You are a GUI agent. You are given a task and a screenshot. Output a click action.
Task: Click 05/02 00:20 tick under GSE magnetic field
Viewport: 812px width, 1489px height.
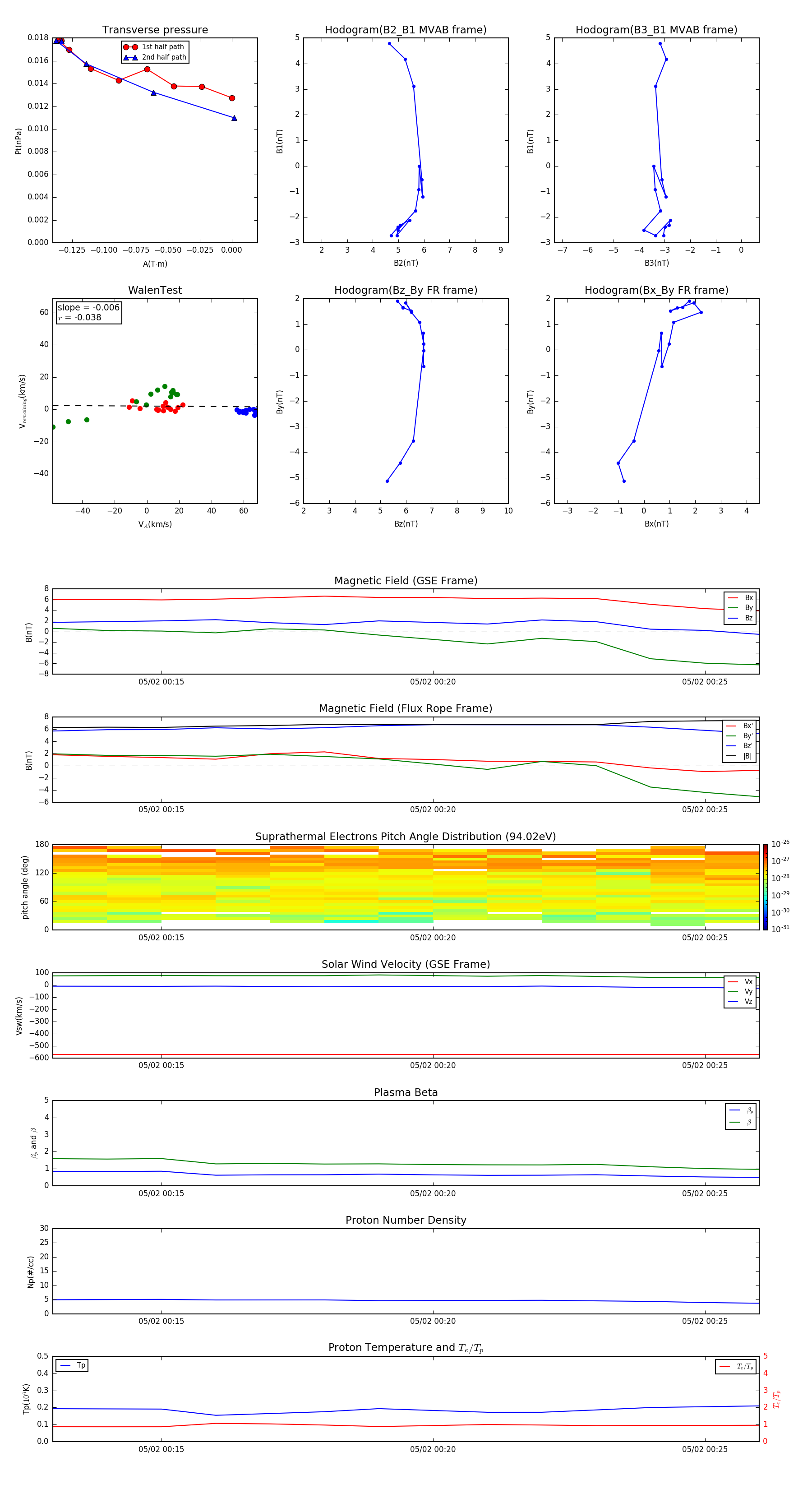[x=433, y=682]
